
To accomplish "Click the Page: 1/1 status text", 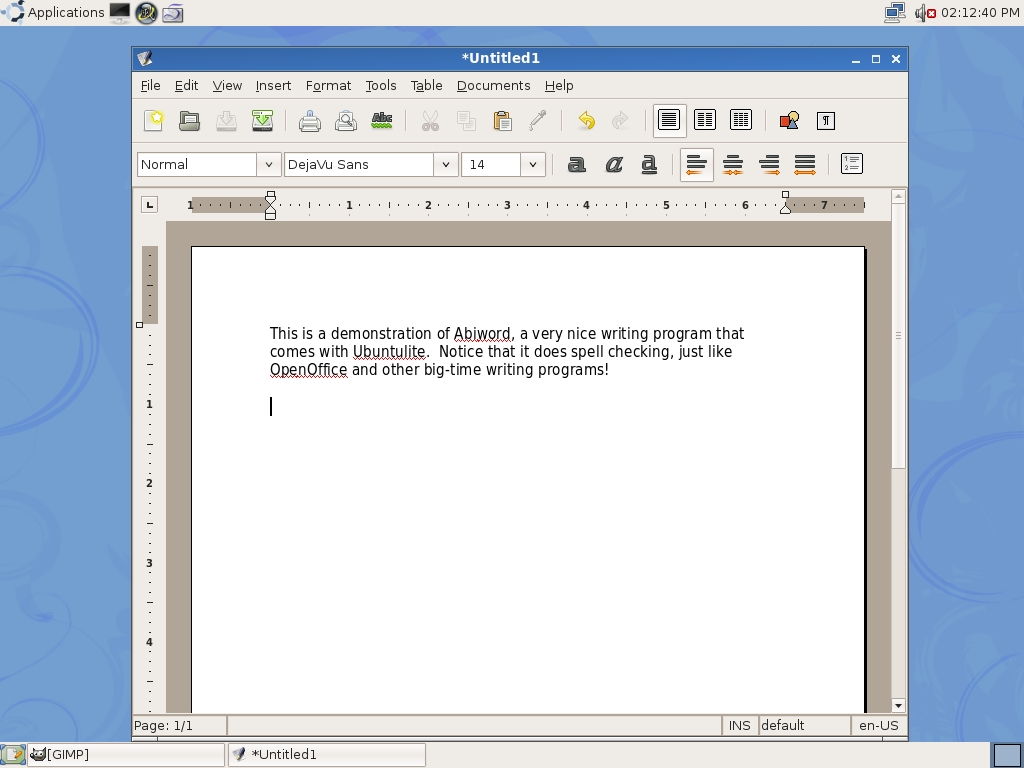I will (163, 726).
